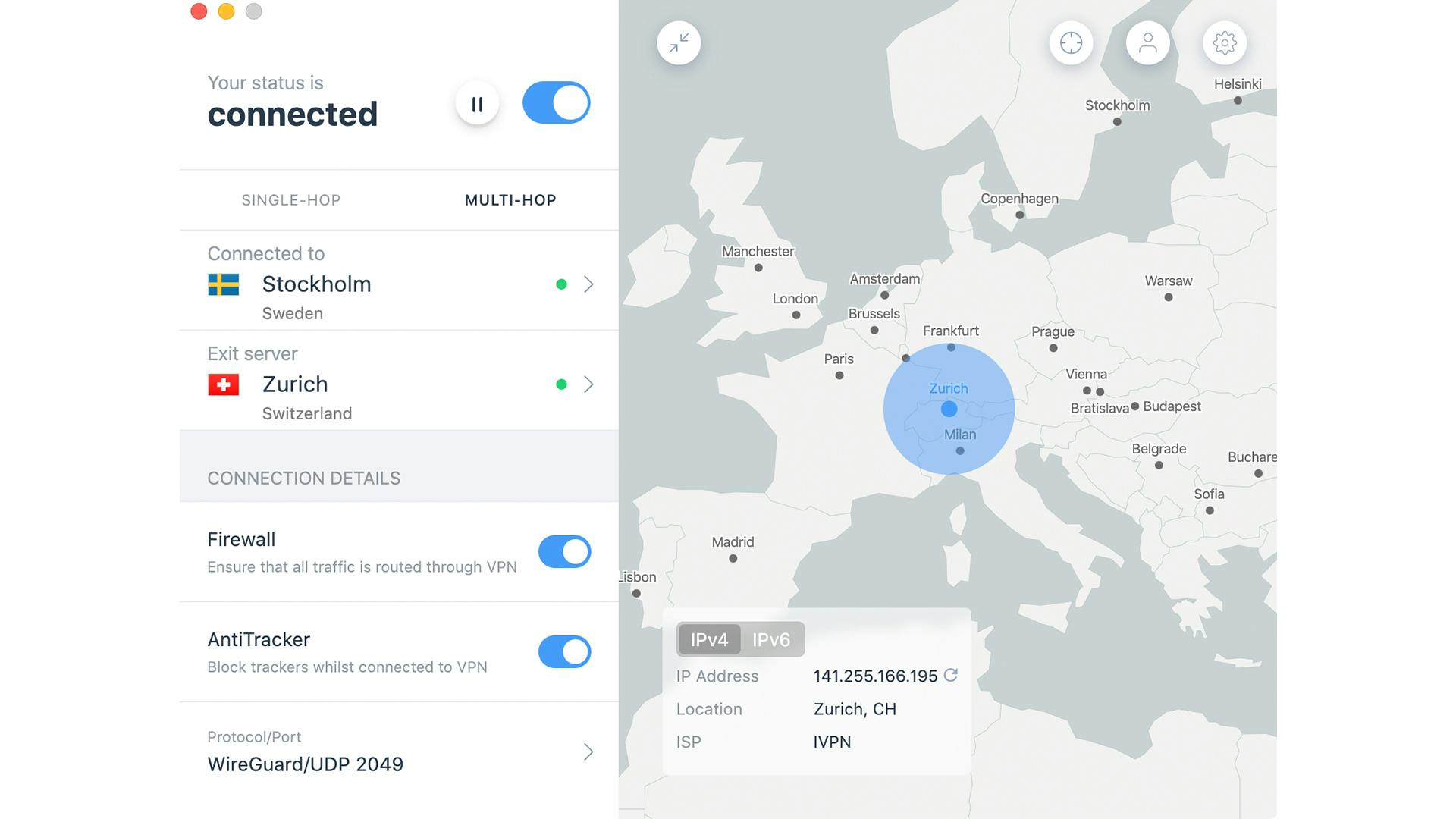Collapse the map view with arrows icon

click(x=679, y=43)
